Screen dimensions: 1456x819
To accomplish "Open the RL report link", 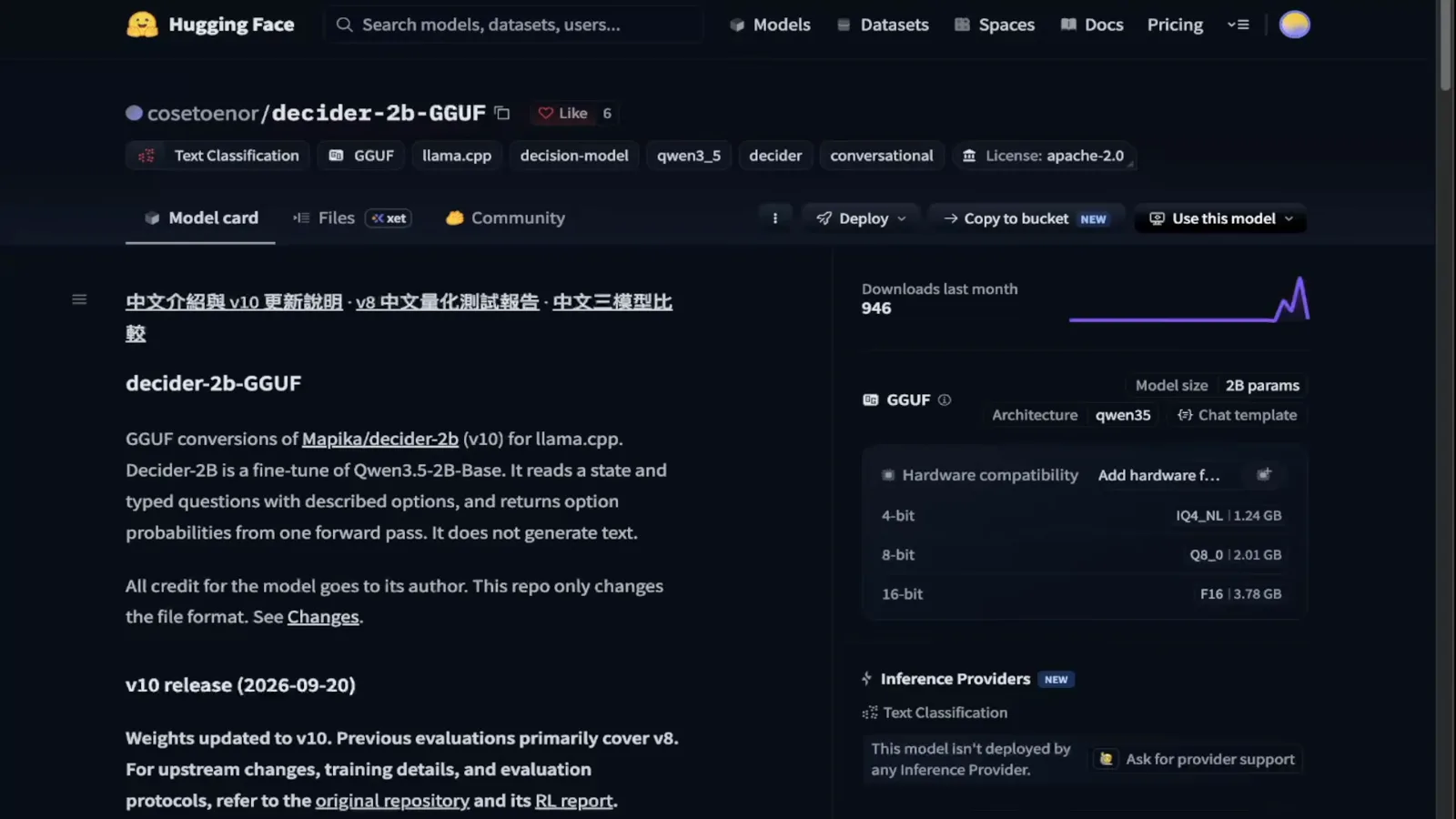I will click(573, 801).
